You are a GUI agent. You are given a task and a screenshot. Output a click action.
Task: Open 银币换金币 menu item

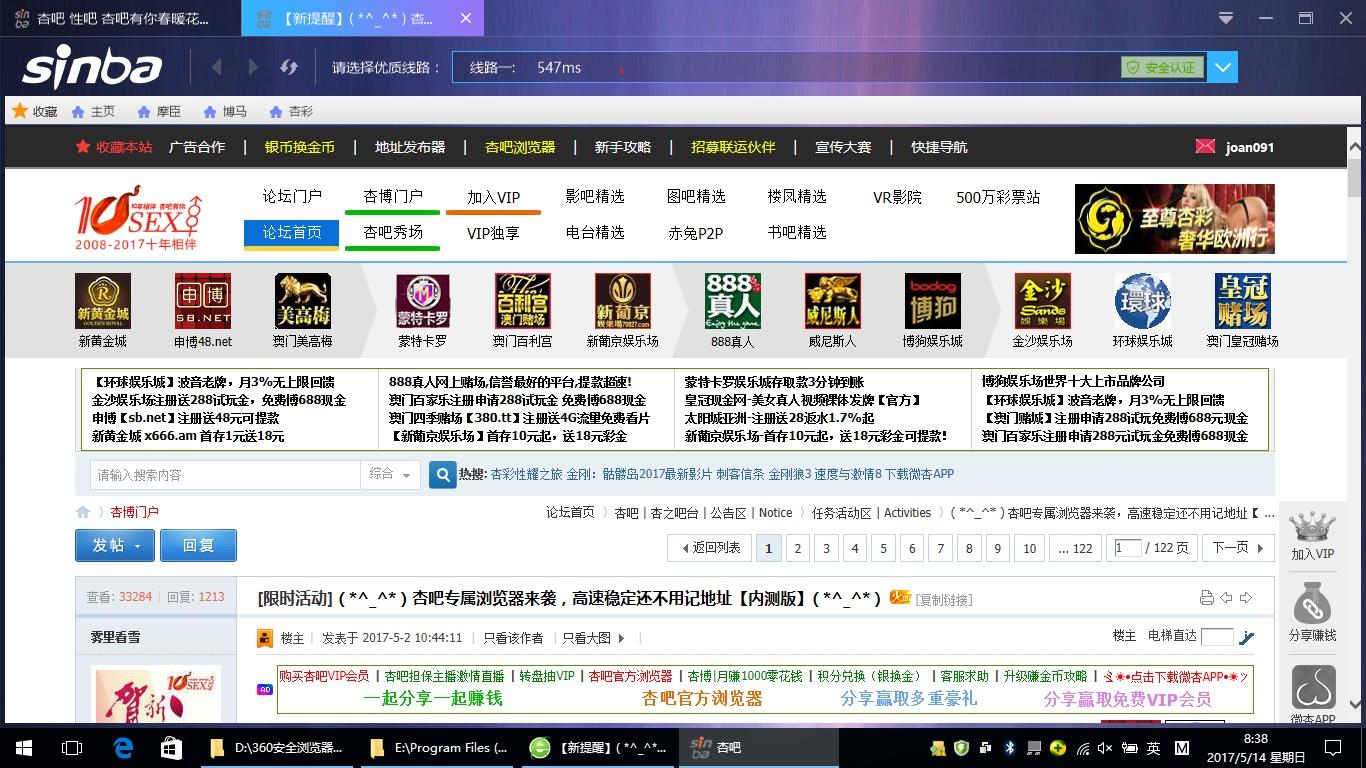tap(299, 147)
